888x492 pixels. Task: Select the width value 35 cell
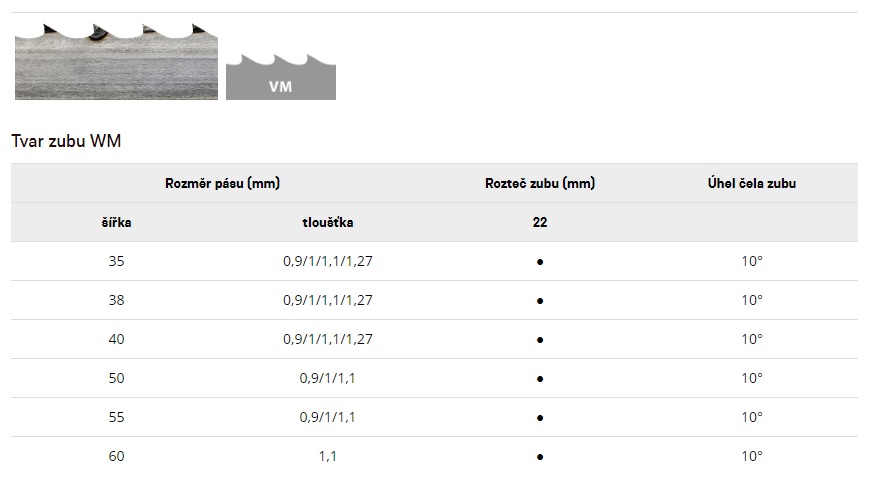coord(116,262)
